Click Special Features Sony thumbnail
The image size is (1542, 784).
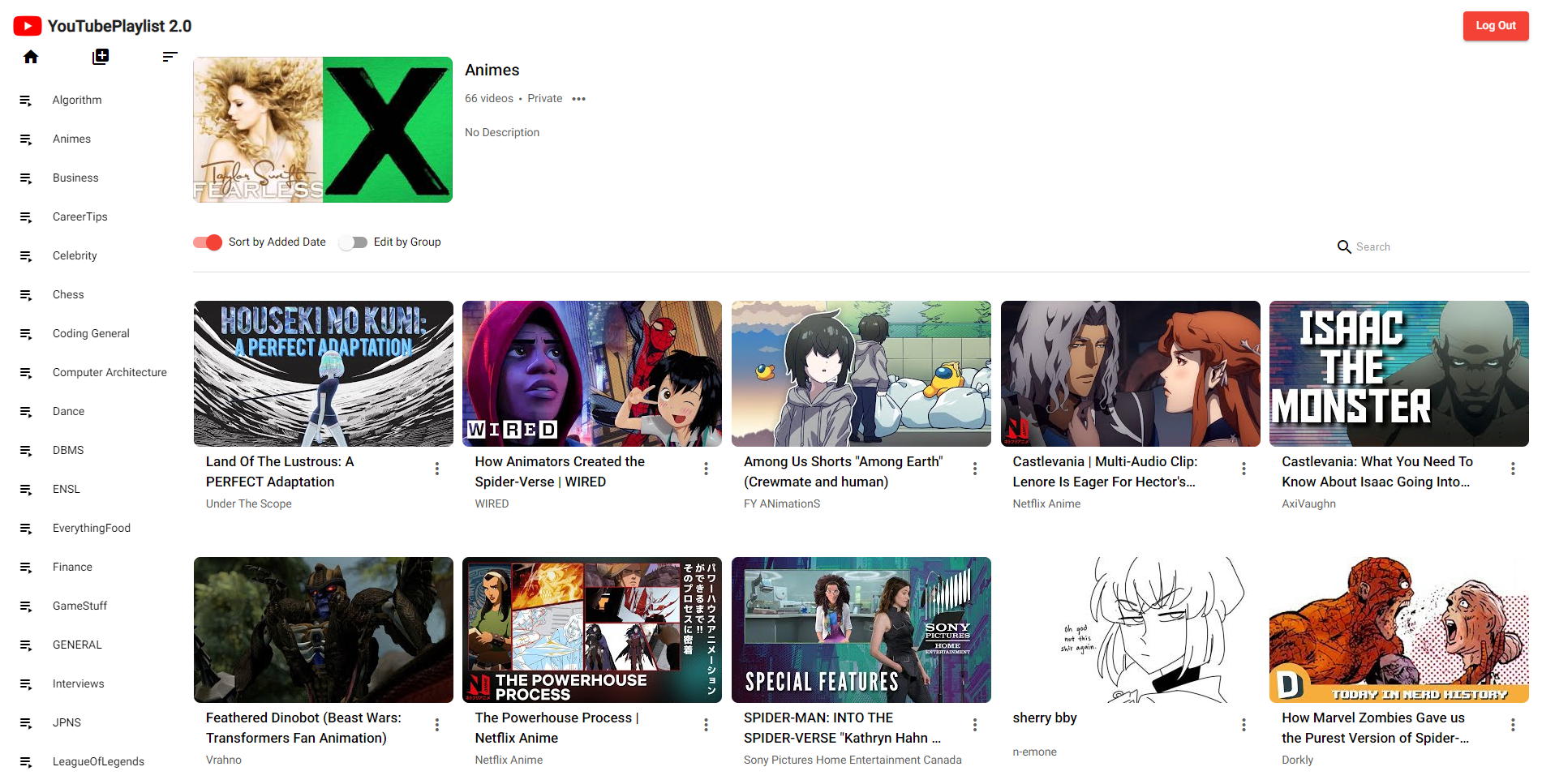tap(861, 630)
